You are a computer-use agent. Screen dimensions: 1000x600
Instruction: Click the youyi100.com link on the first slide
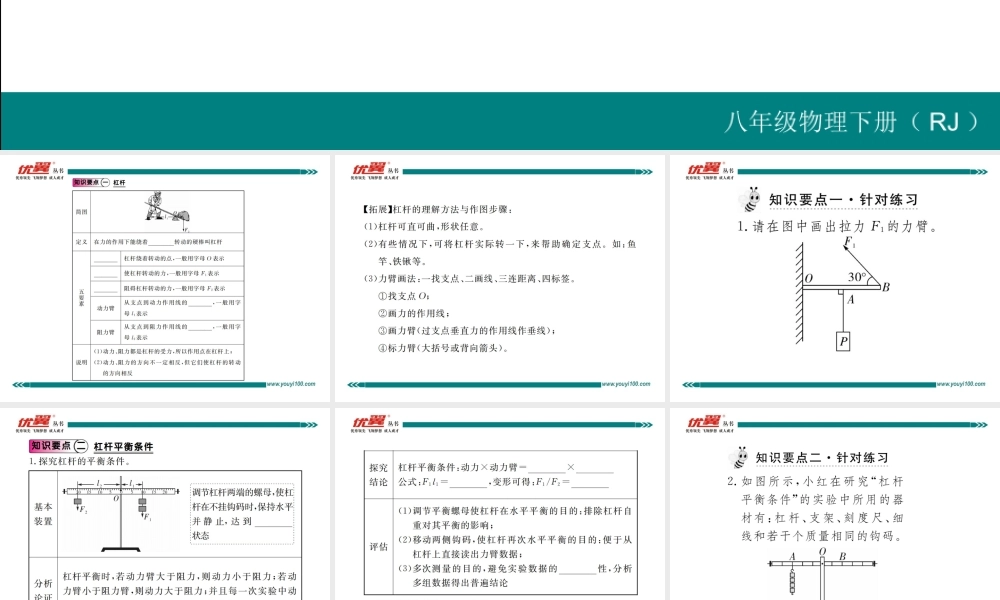(291, 383)
